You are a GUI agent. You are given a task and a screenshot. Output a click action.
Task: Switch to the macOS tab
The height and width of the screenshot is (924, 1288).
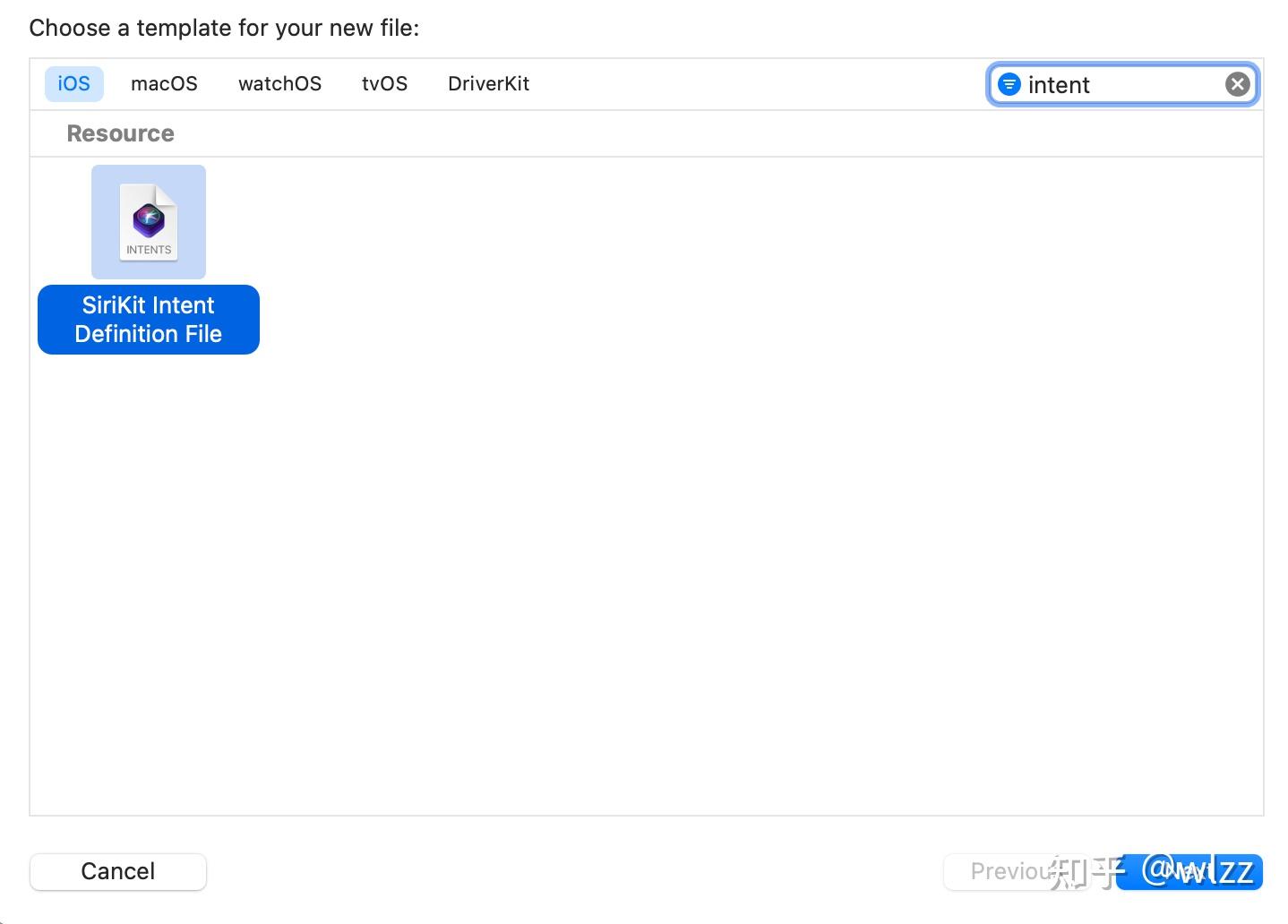164,83
